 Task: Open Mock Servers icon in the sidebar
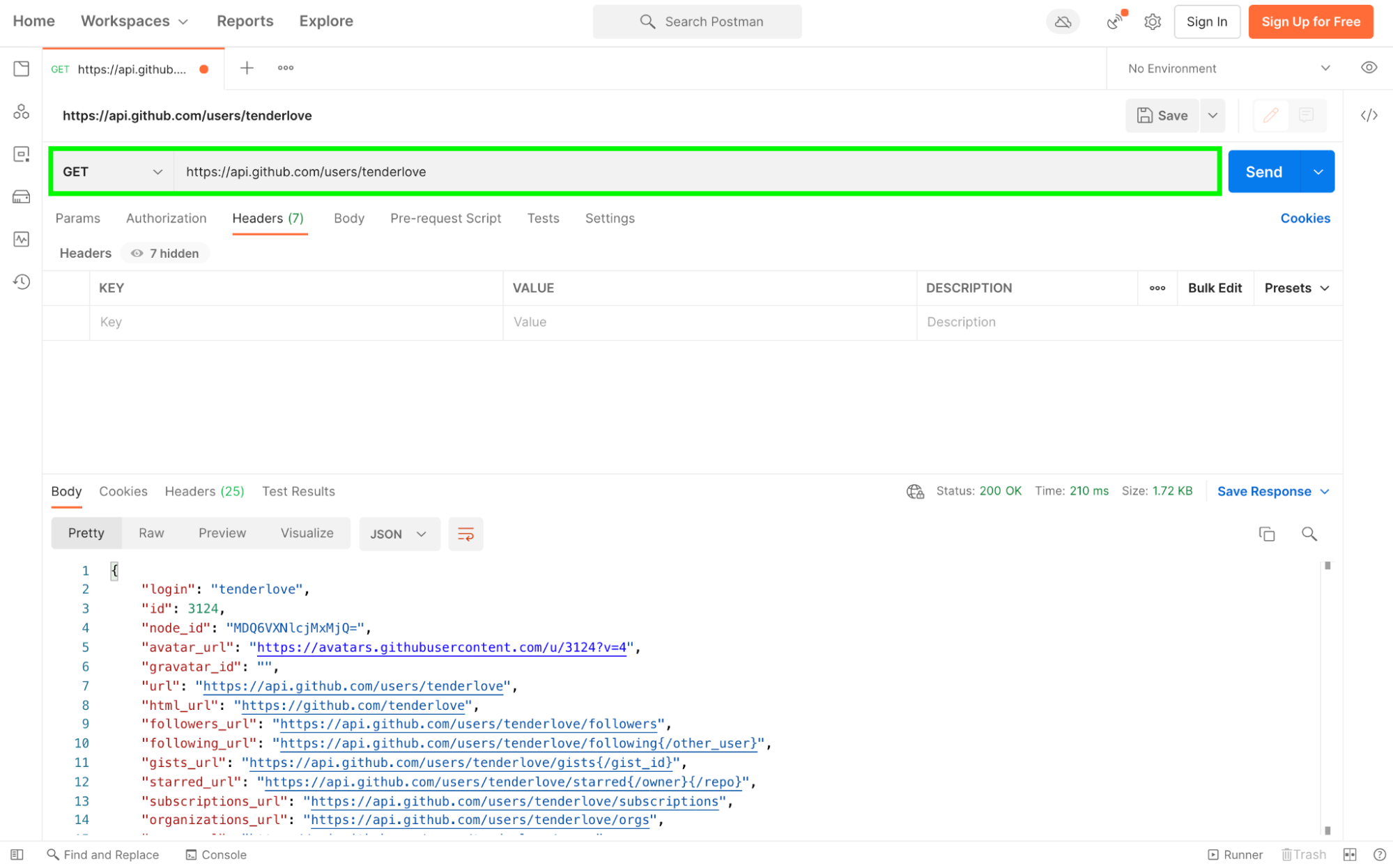[22, 196]
